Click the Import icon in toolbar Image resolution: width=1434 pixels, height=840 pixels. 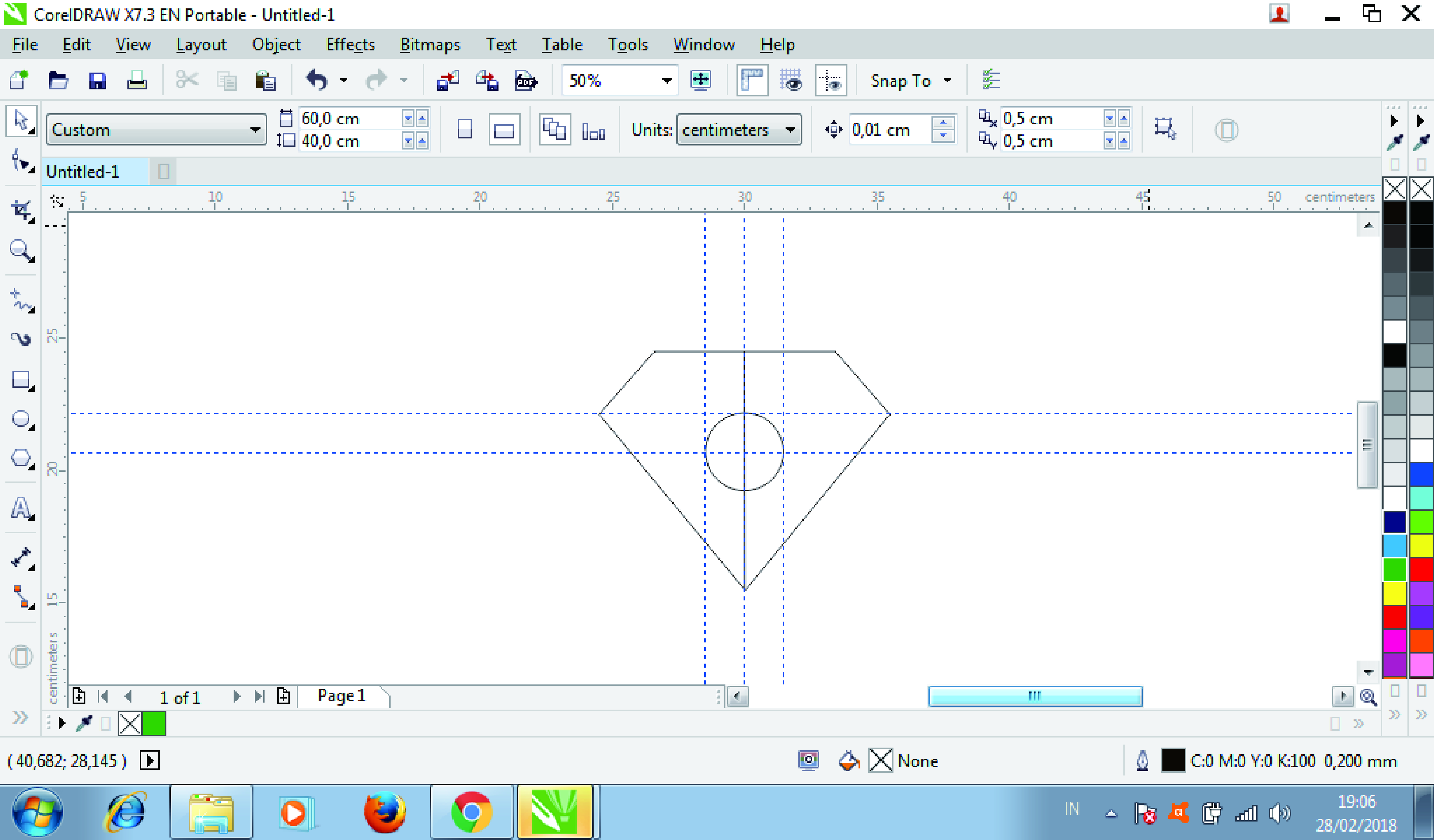coord(447,81)
